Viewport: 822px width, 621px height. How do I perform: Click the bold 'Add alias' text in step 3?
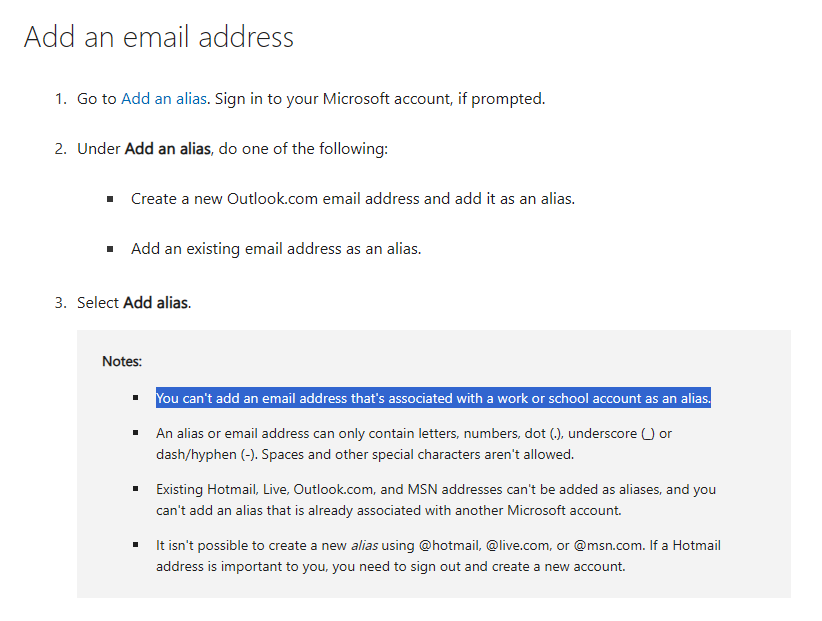point(156,303)
